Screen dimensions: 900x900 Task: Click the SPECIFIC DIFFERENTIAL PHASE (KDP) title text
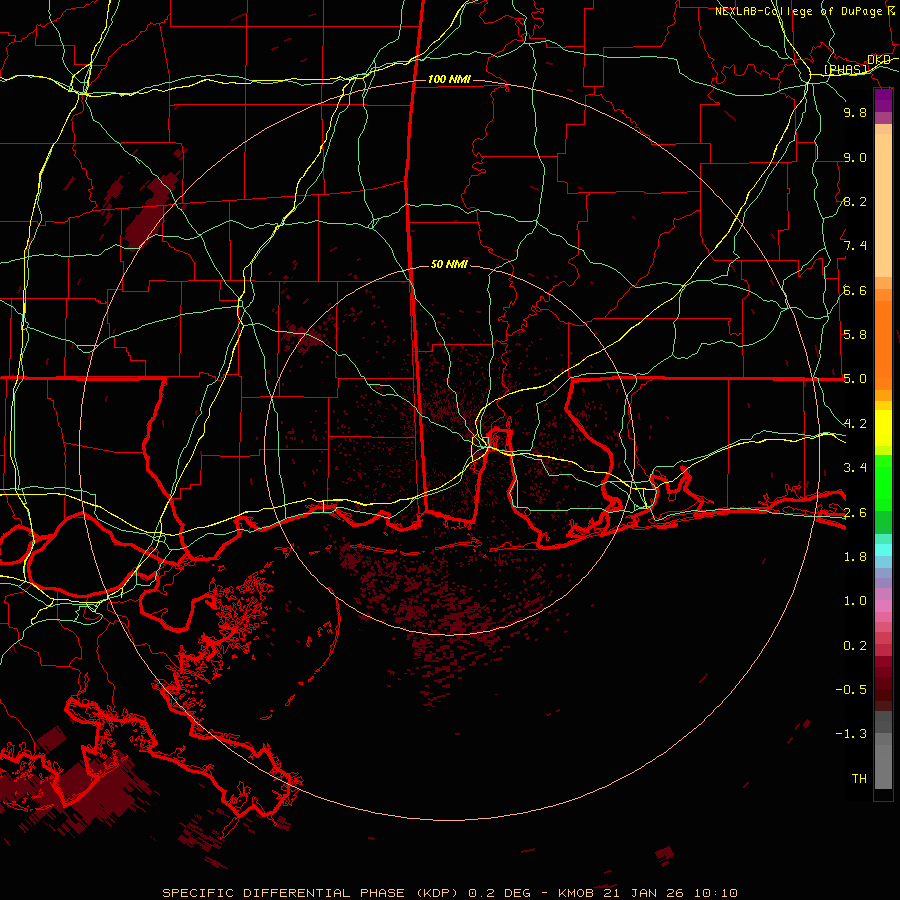(310, 893)
